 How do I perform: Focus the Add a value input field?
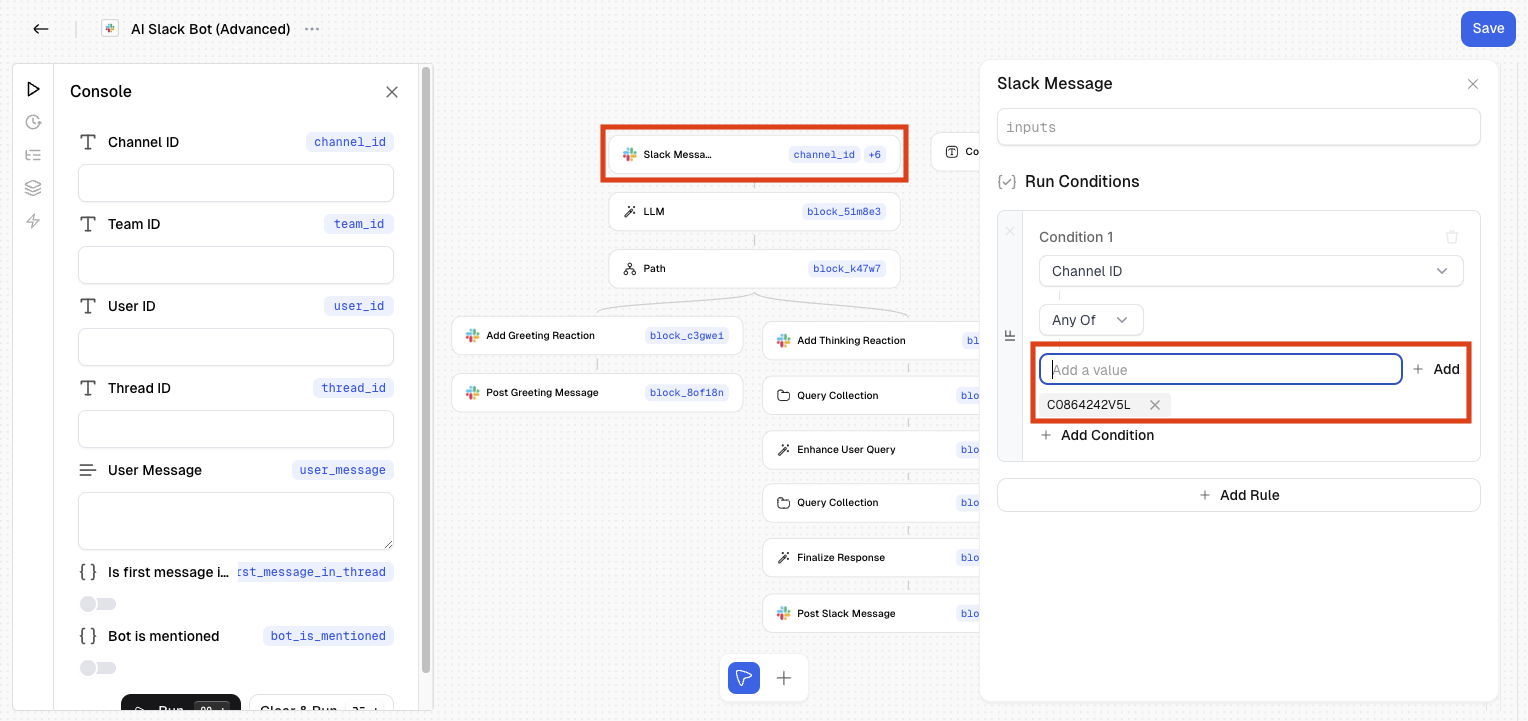[x=1220, y=370]
